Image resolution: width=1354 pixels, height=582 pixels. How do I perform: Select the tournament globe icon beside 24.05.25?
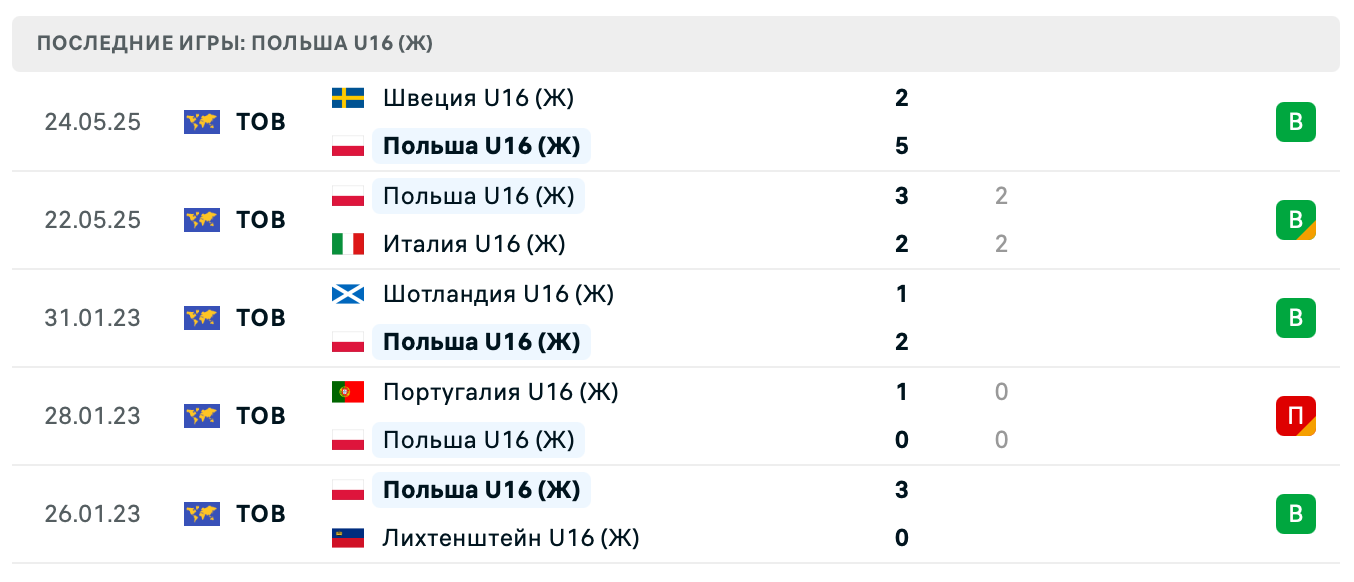point(201,122)
